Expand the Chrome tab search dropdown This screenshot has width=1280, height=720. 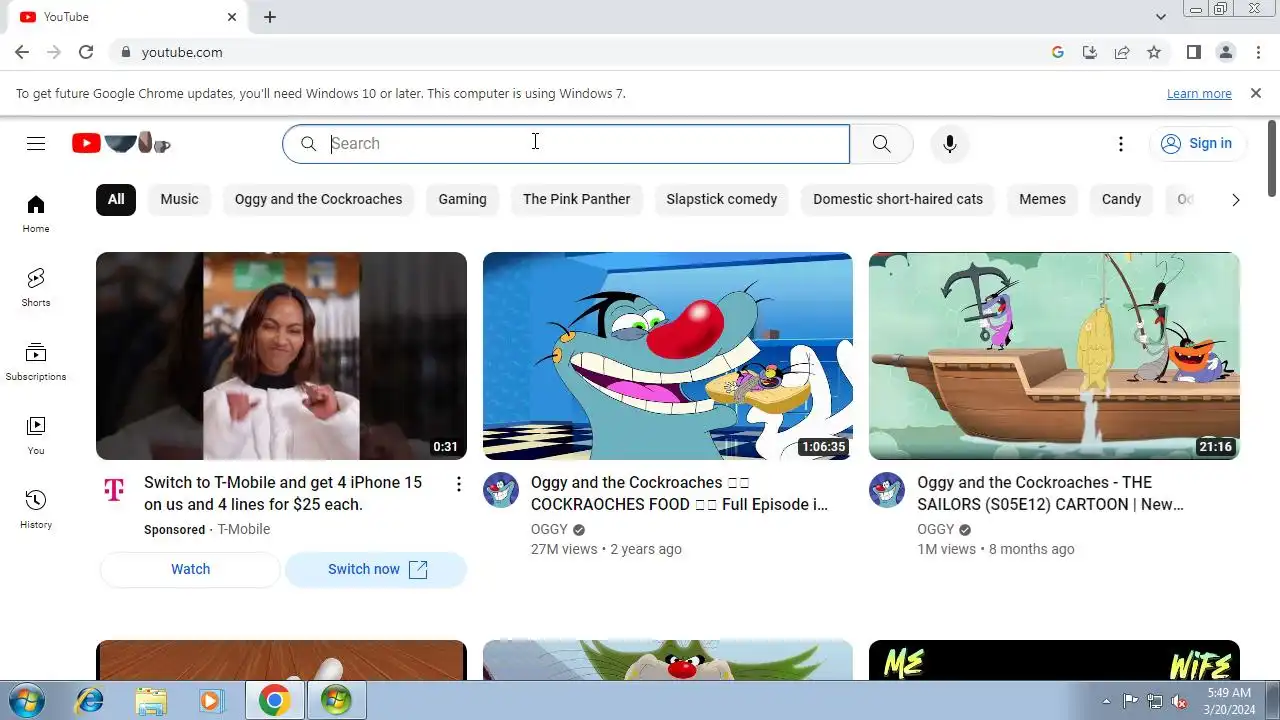click(x=1161, y=17)
